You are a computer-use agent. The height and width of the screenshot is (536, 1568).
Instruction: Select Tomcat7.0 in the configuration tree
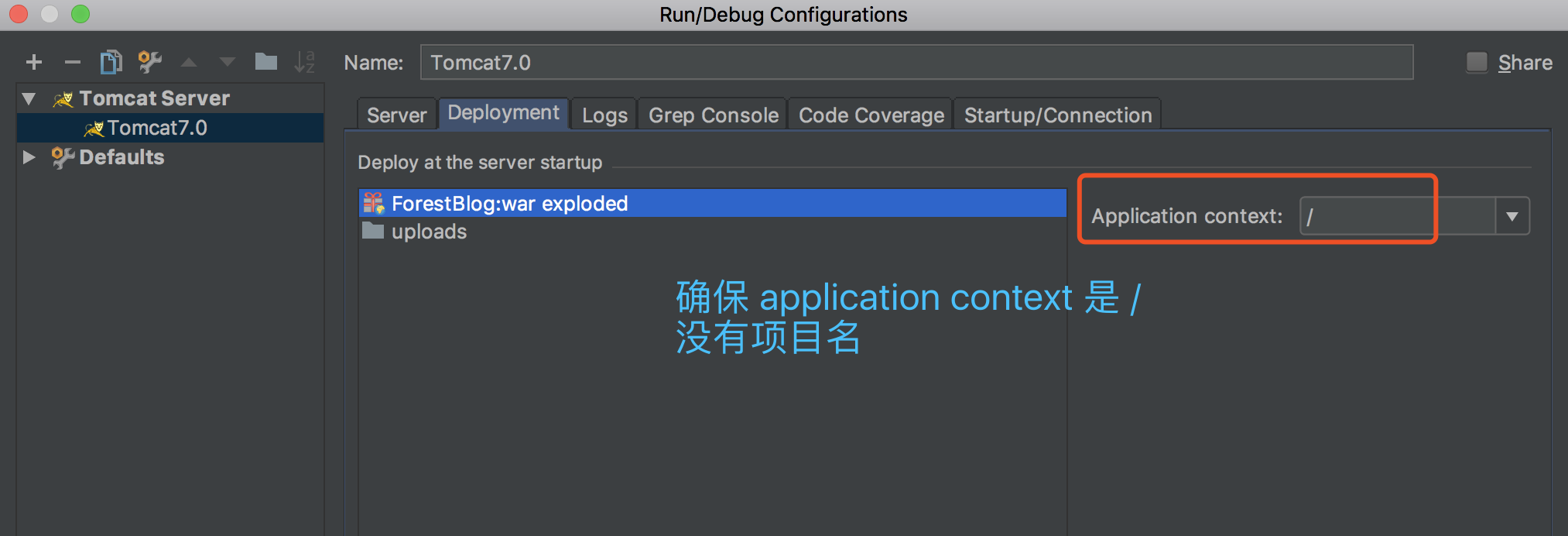[170, 128]
